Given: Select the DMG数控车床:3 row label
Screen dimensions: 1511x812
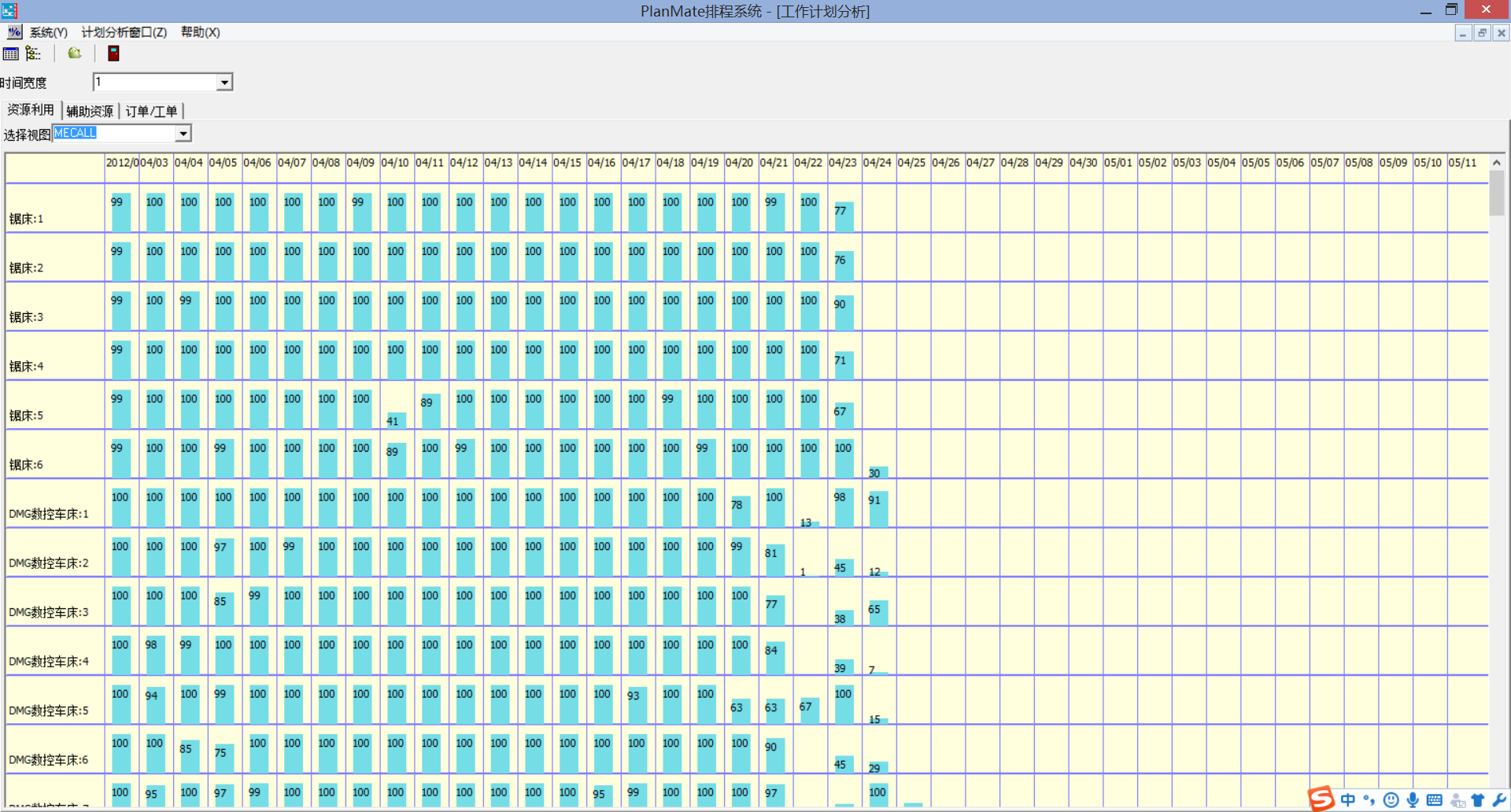Looking at the screenshot, I should (x=49, y=612).
